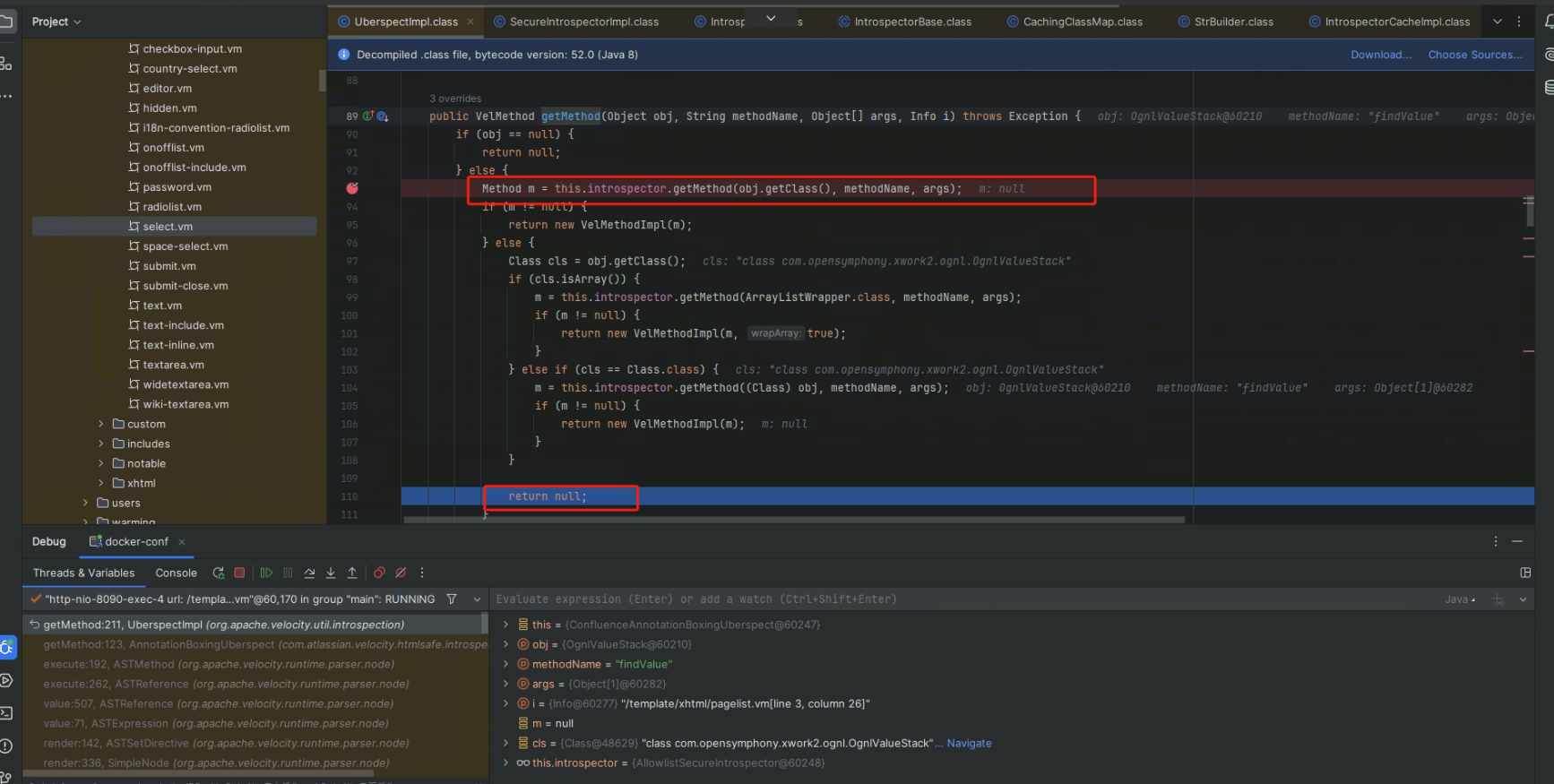Open more debug toolbar actions
Image resolution: width=1554 pixels, height=784 pixels.
[422, 573]
